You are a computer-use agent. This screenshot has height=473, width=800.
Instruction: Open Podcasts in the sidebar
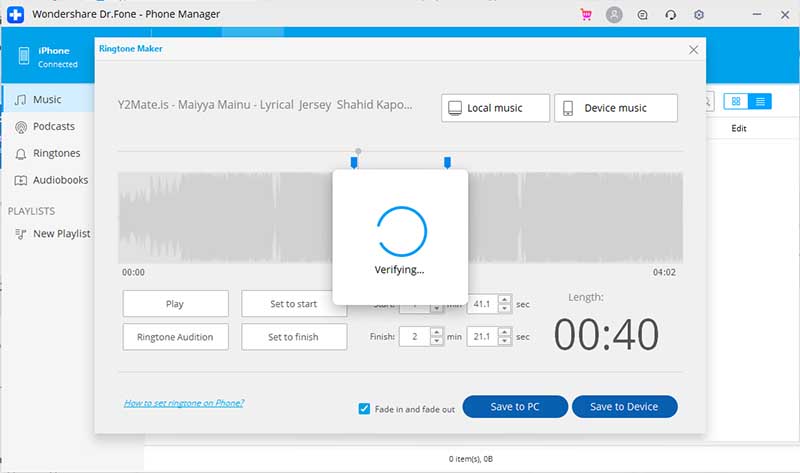(45, 127)
